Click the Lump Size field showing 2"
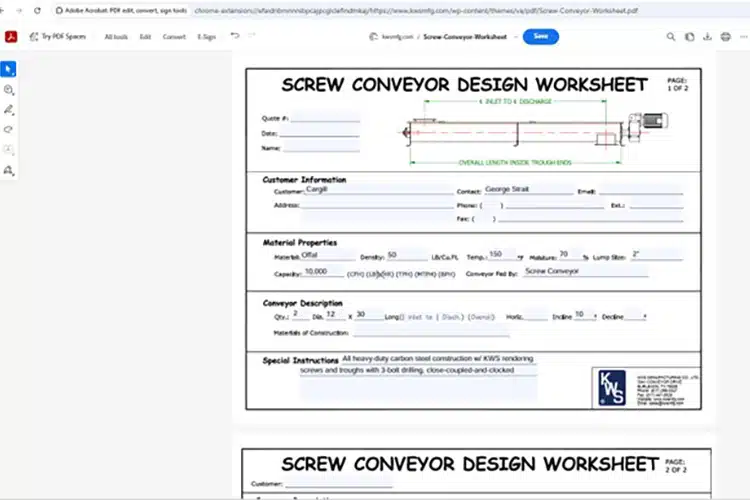Screen dimensions: 750x500 pyautogui.click(x=657, y=255)
